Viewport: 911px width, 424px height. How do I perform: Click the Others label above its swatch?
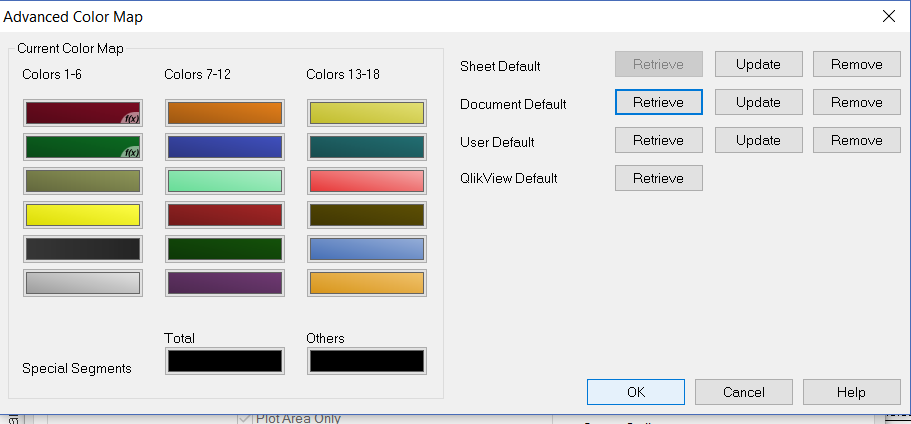(325, 338)
